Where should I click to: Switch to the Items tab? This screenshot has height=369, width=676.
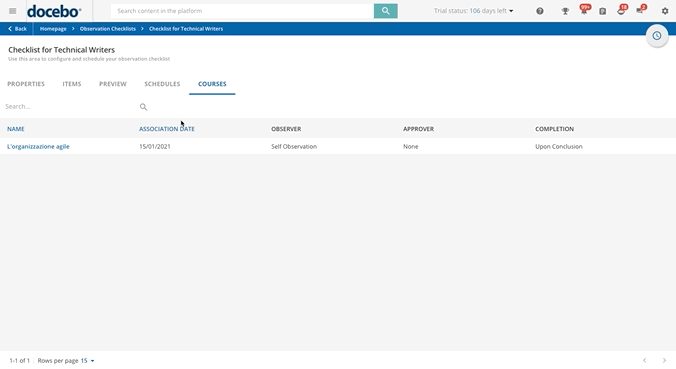coord(72,84)
